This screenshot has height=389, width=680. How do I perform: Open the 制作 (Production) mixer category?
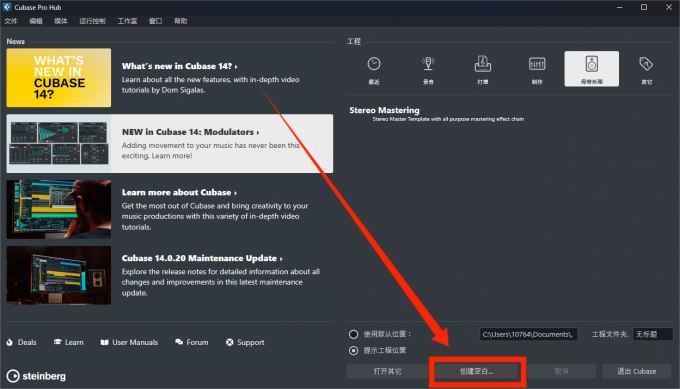[537, 69]
